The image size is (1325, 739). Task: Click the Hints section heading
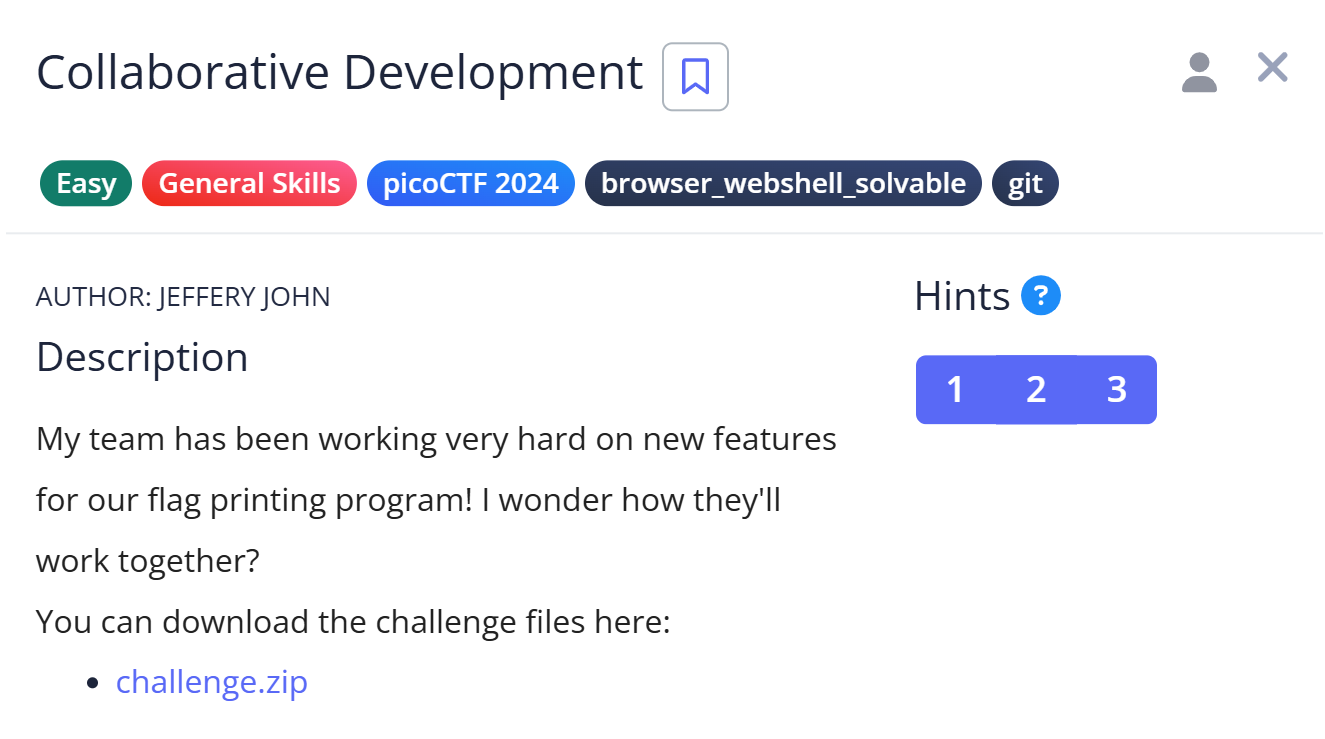pos(962,297)
